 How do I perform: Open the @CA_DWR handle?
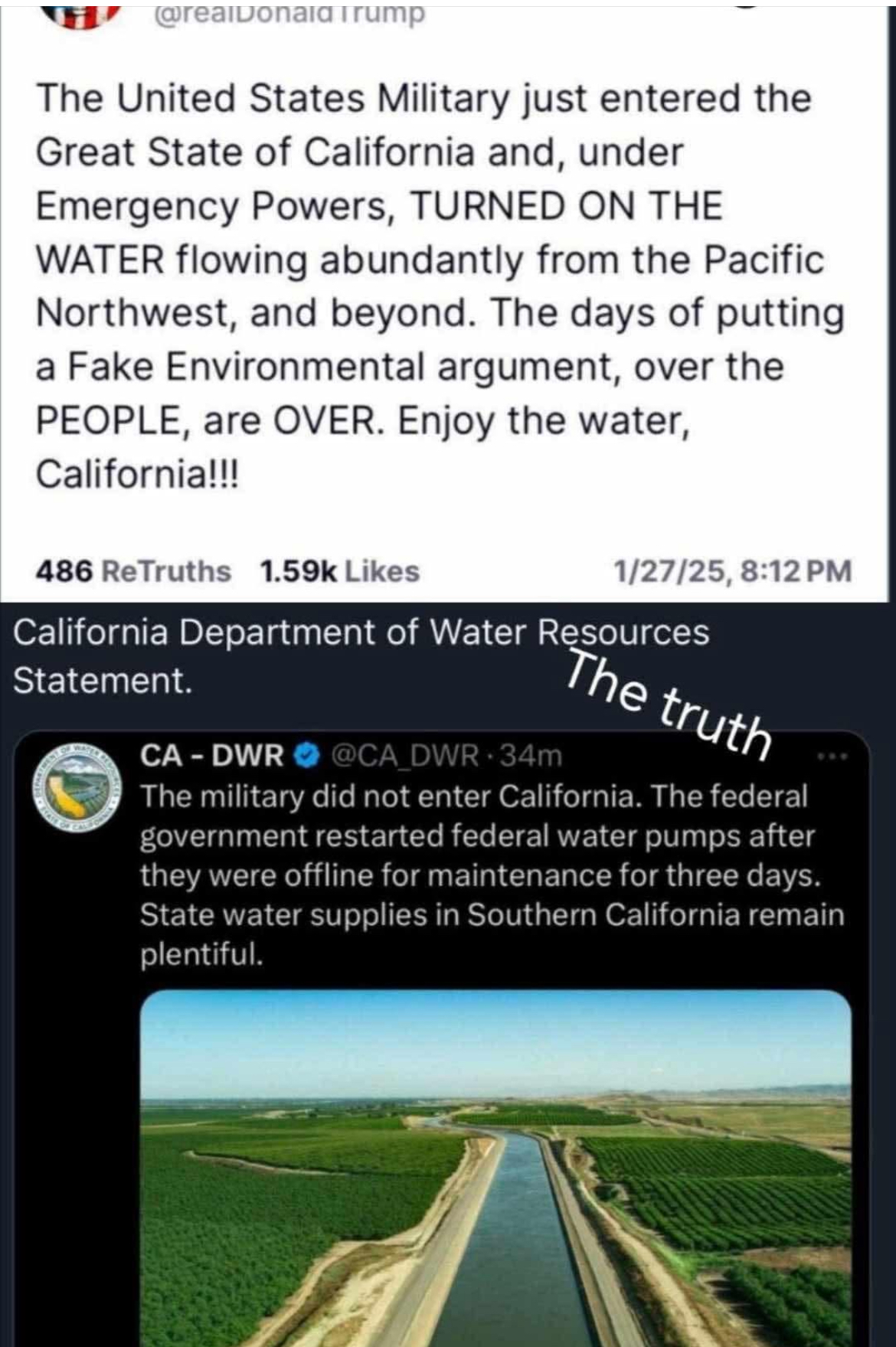coord(404,756)
